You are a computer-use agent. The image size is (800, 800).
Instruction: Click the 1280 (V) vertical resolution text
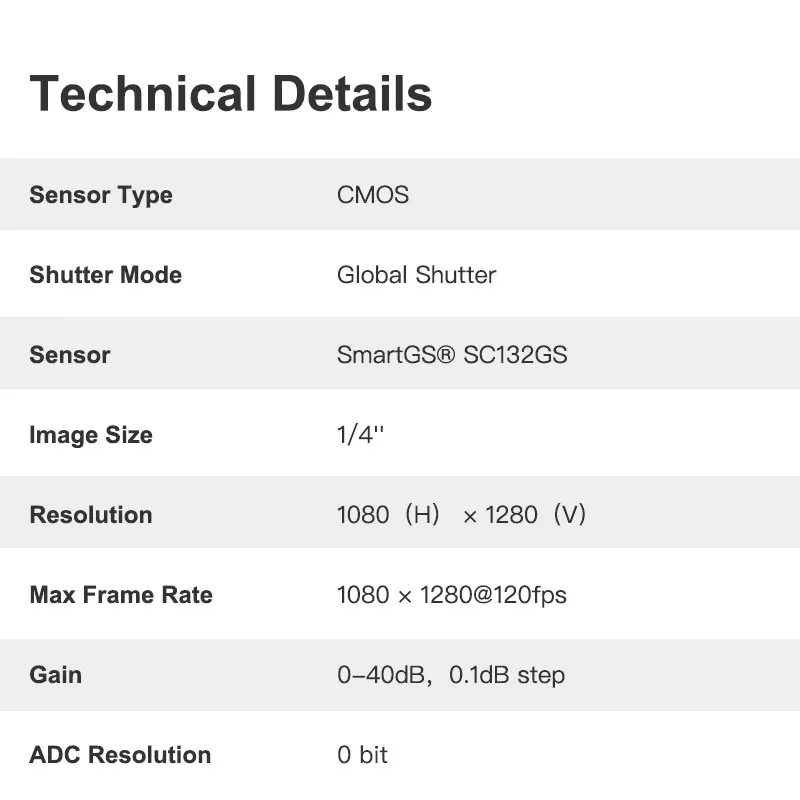point(536,515)
